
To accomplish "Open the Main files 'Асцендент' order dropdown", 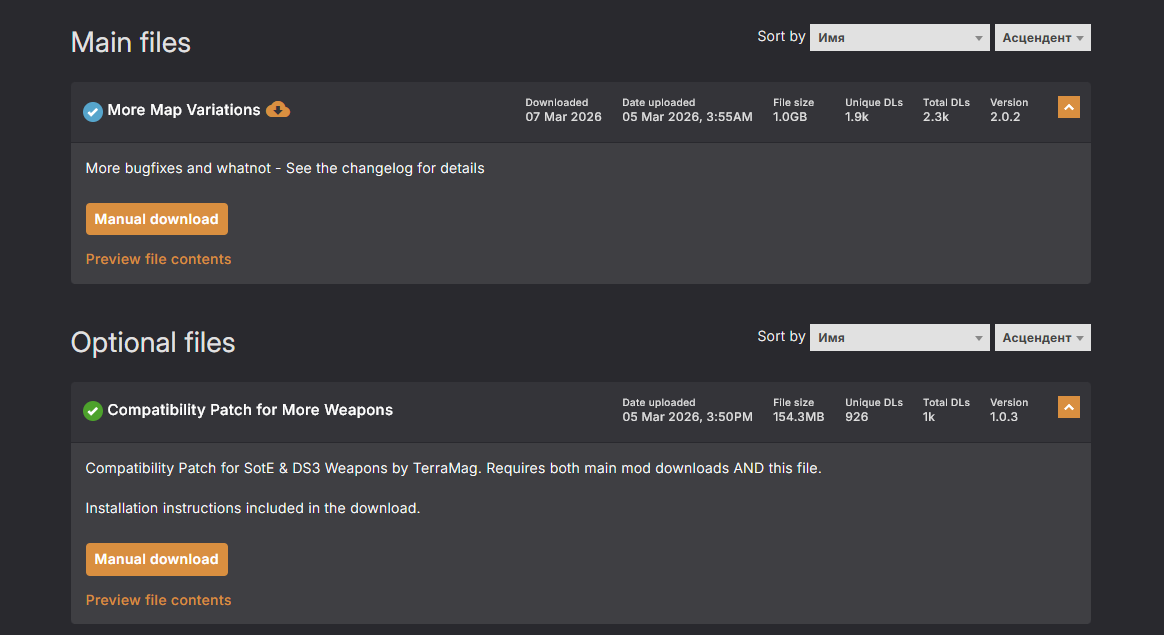I will click(x=1042, y=38).
